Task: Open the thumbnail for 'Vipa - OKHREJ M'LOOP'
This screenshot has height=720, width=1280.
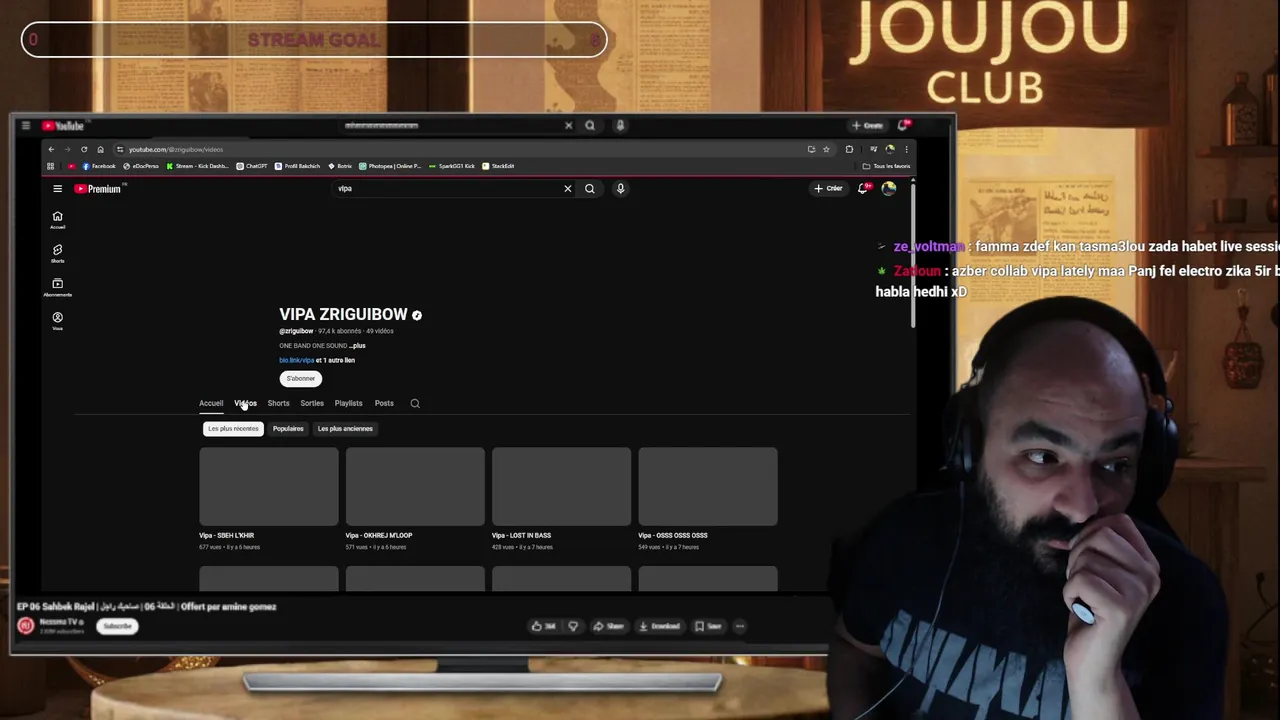Action: click(415, 487)
